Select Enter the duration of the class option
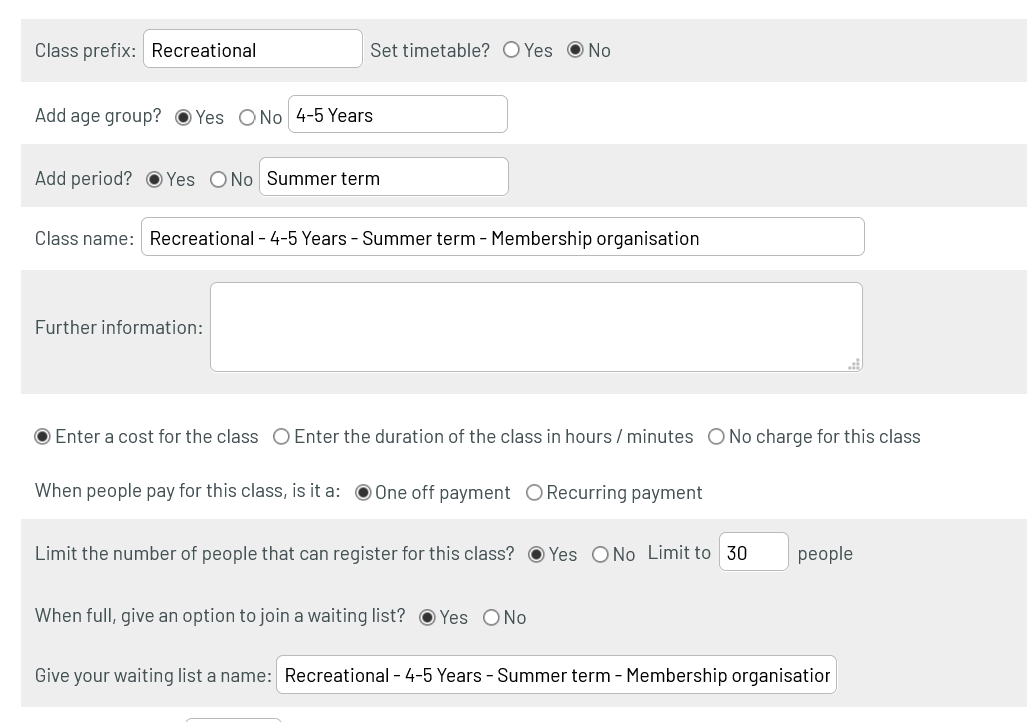The image size is (1027, 722). click(281, 437)
